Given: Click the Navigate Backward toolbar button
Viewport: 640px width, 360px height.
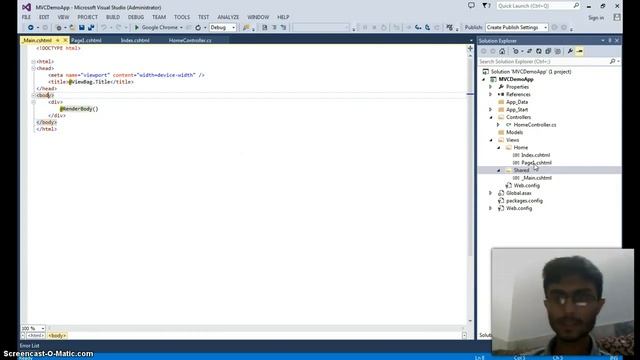Looking at the screenshot, I should [x=31, y=27].
